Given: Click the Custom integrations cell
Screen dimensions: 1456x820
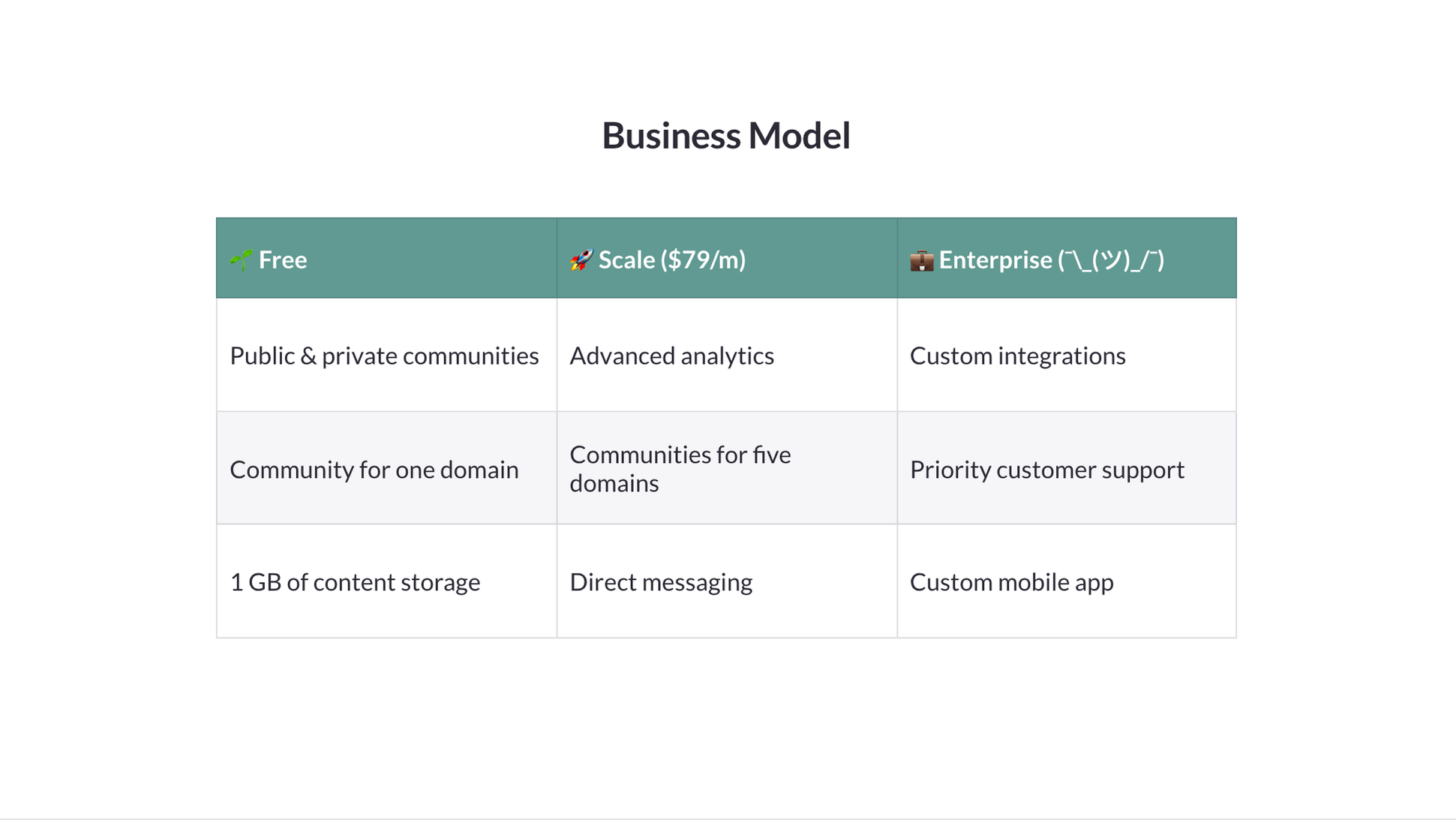Looking at the screenshot, I should pyautogui.click(x=1067, y=355).
